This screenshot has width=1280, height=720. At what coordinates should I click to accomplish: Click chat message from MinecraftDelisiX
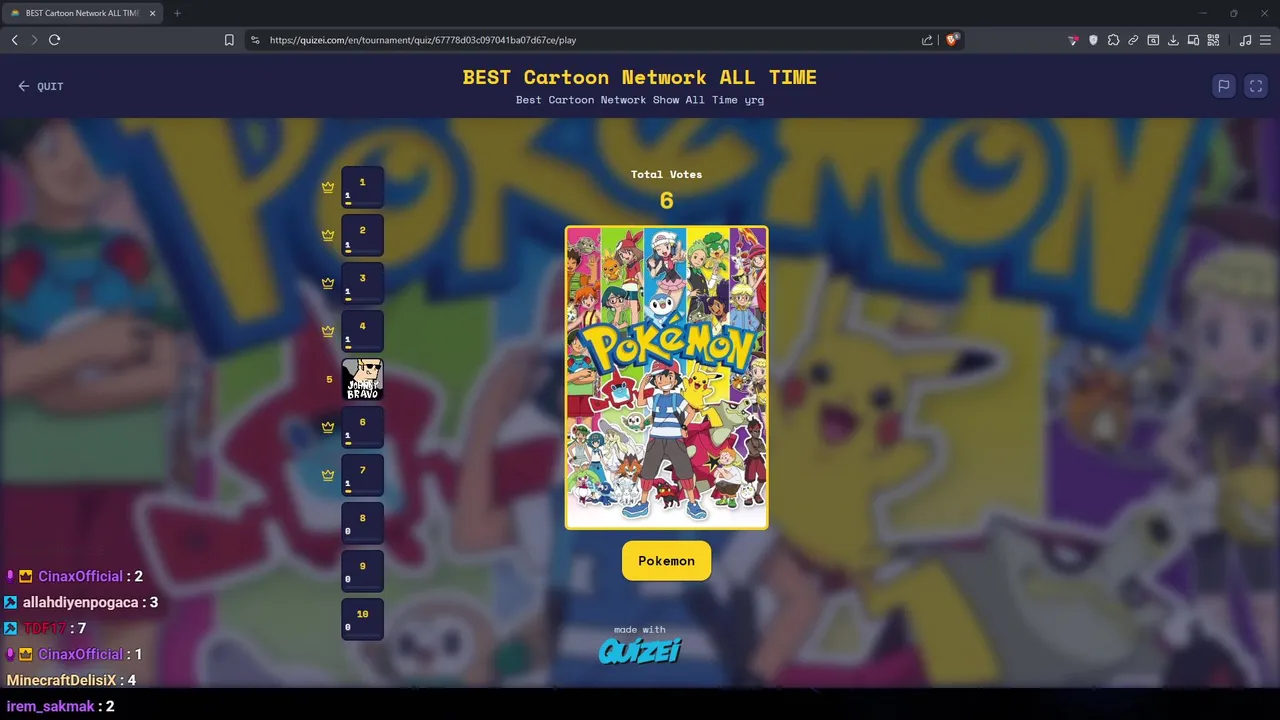(71, 680)
